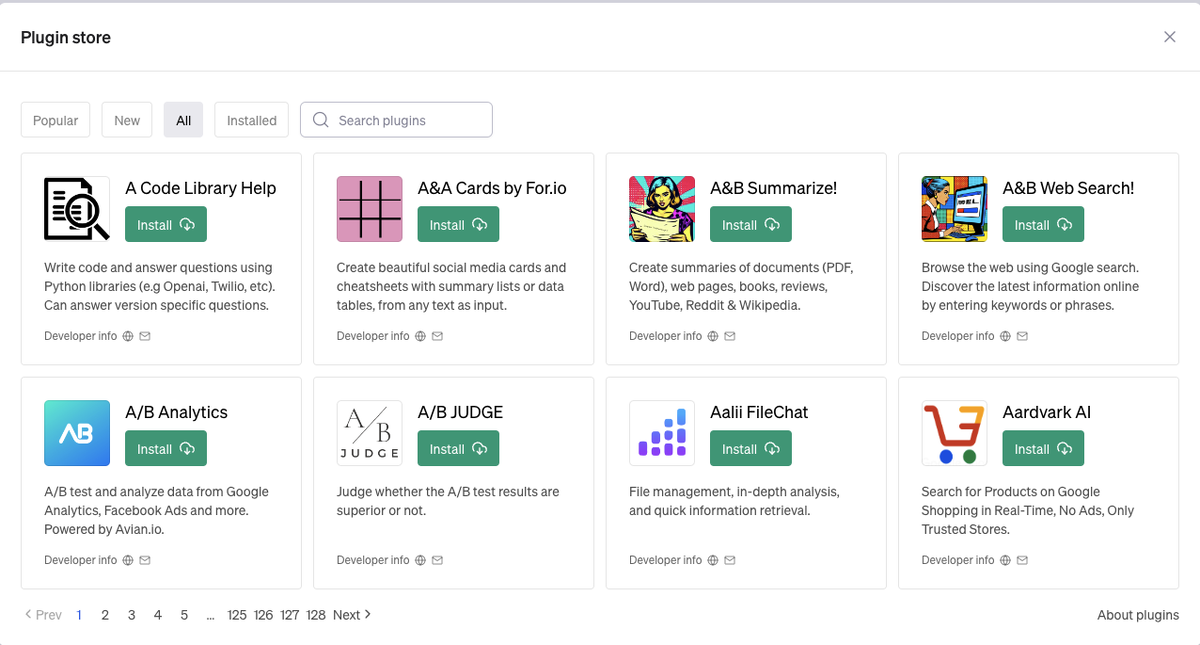Open the Aardvark AI shopping cart icon
The image size is (1200, 645).
(954, 433)
